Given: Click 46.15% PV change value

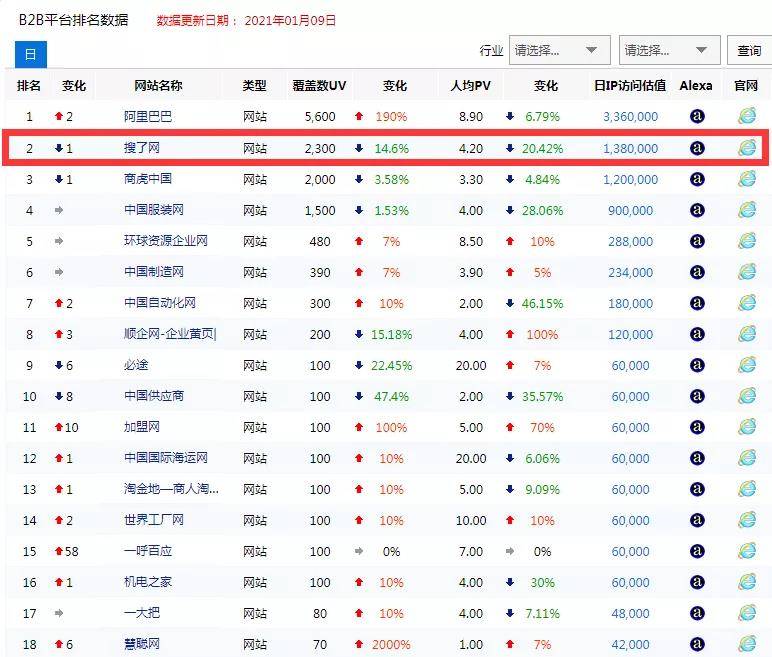Looking at the screenshot, I should tap(542, 303).
